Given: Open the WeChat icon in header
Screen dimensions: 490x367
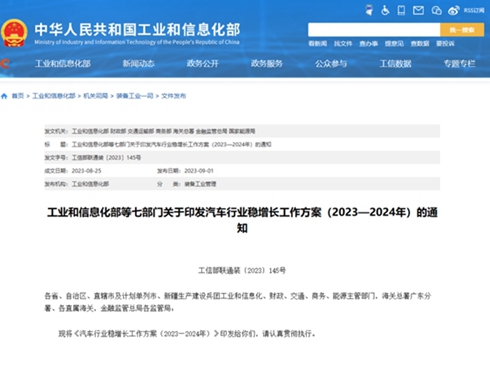Looking at the screenshot, I should pyautogui.click(x=436, y=11).
